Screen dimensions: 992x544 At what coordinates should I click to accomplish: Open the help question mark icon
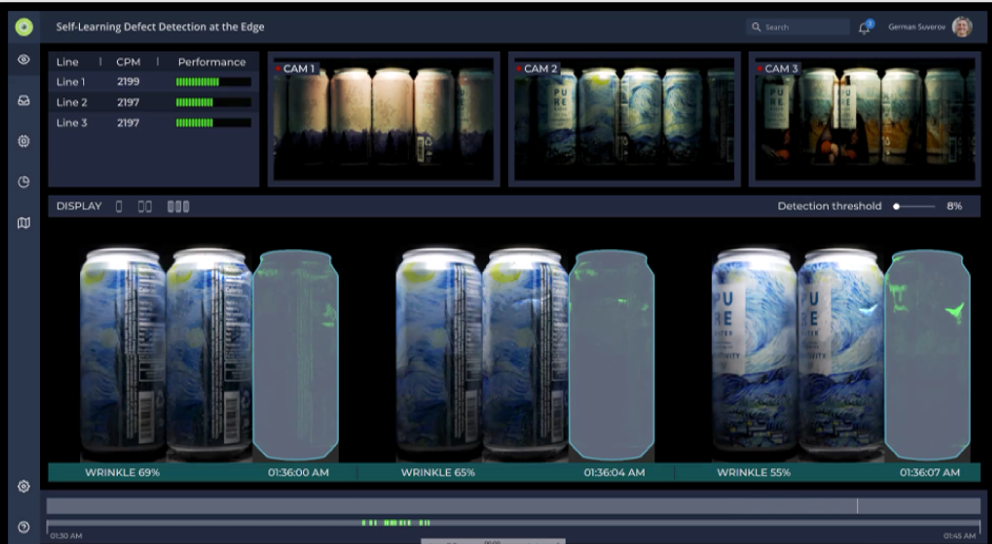pyautogui.click(x=24, y=527)
